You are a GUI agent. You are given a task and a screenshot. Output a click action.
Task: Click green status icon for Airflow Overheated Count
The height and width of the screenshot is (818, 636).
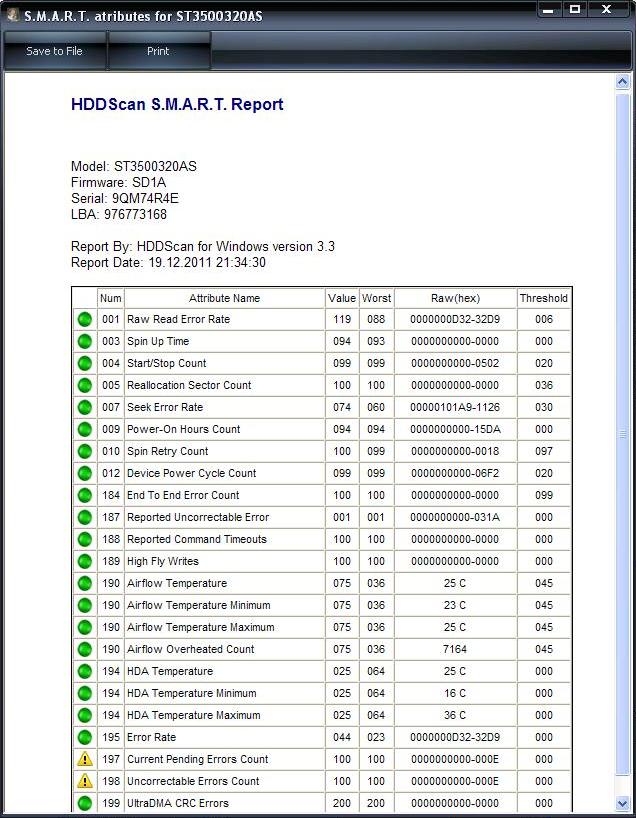pyautogui.click(x=85, y=649)
